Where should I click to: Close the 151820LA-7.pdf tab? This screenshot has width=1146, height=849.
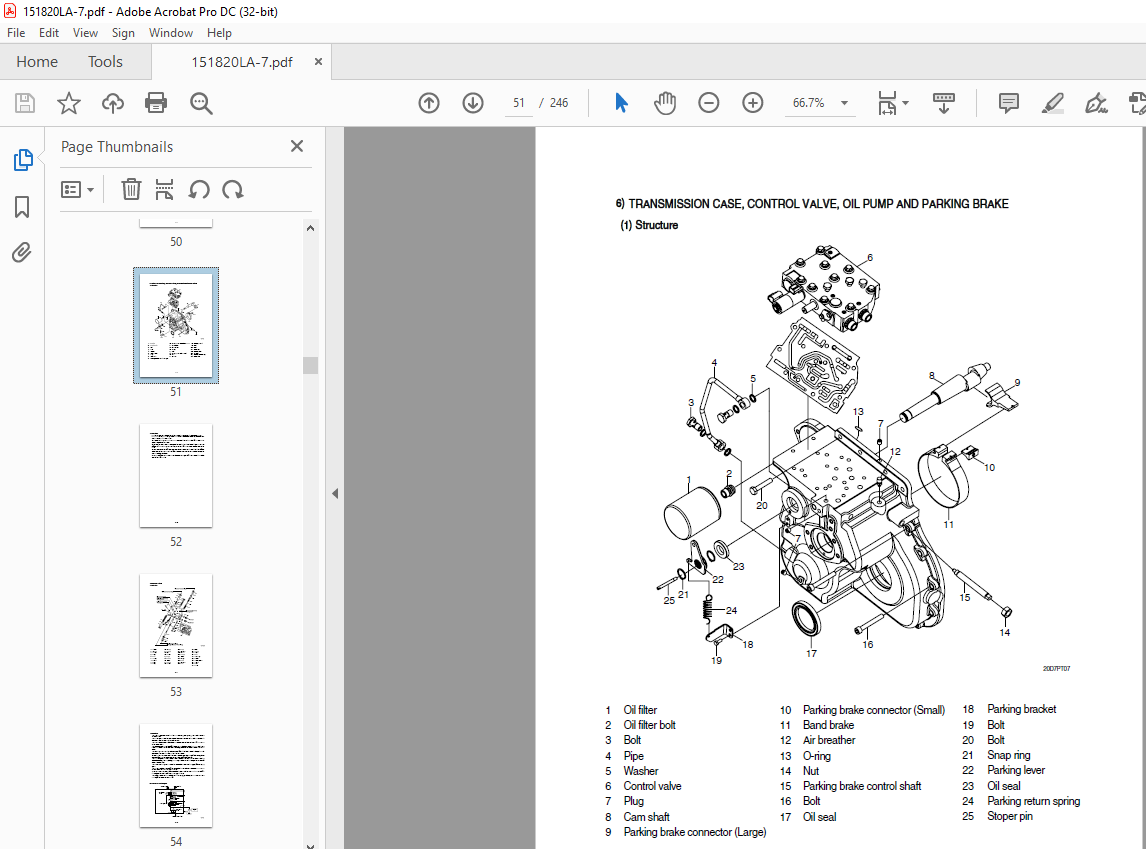click(x=318, y=62)
